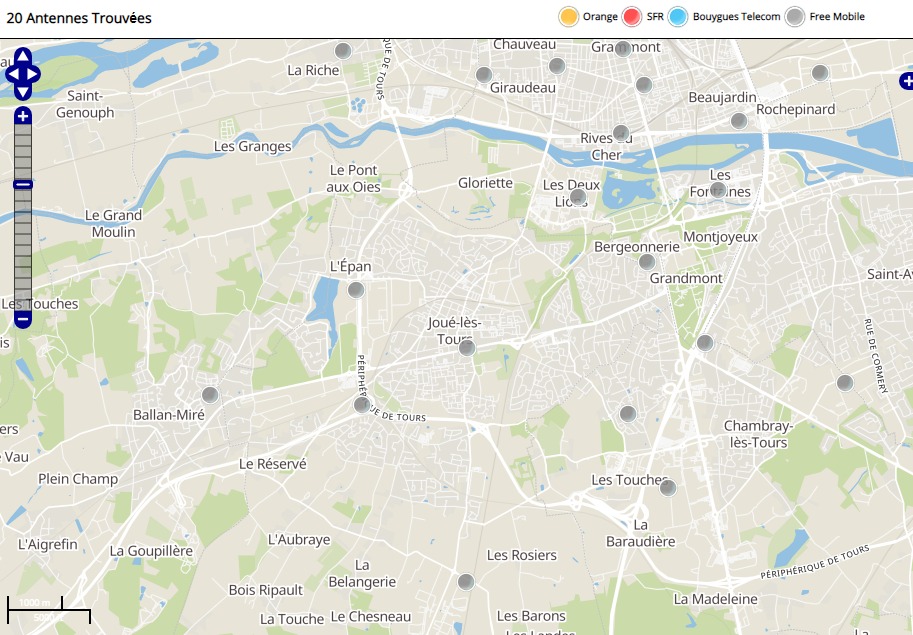Click the antenna marker near La Riche

click(x=343, y=51)
